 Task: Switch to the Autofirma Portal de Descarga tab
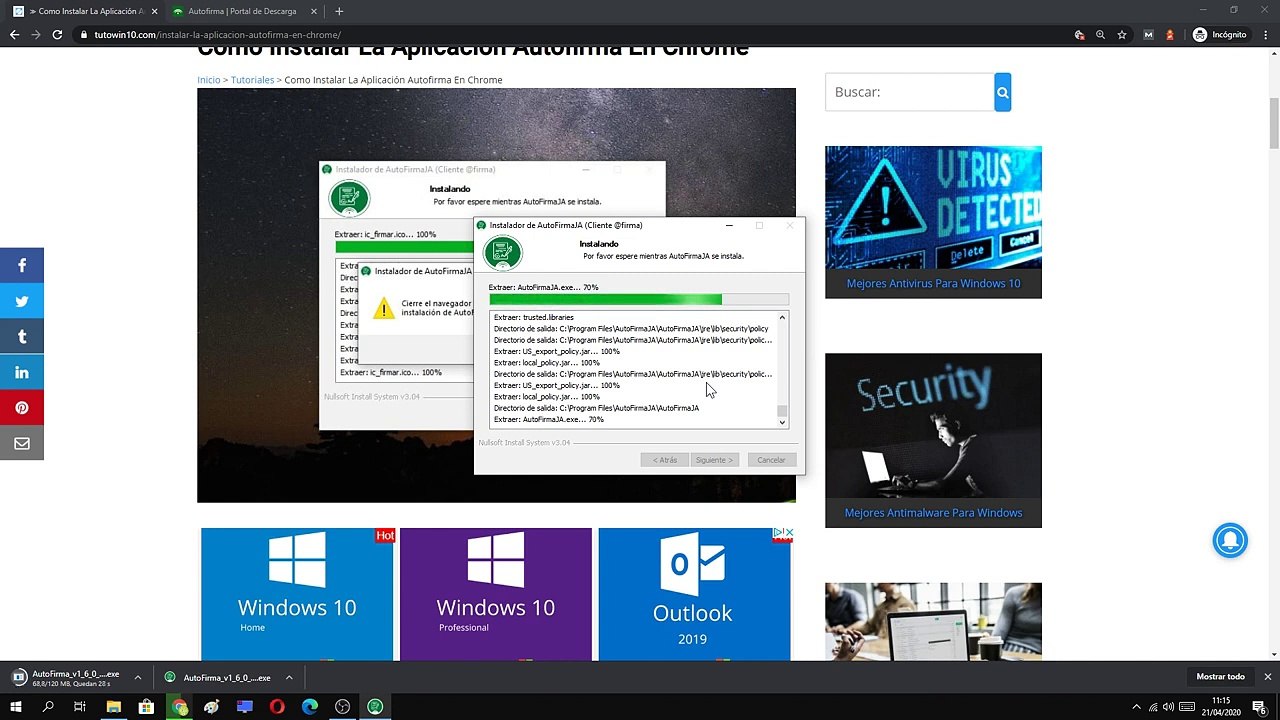click(x=242, y=11)
